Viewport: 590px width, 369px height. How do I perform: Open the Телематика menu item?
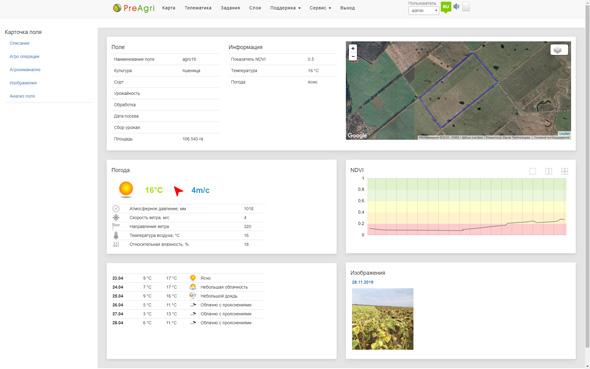click(x=198, y=8)
